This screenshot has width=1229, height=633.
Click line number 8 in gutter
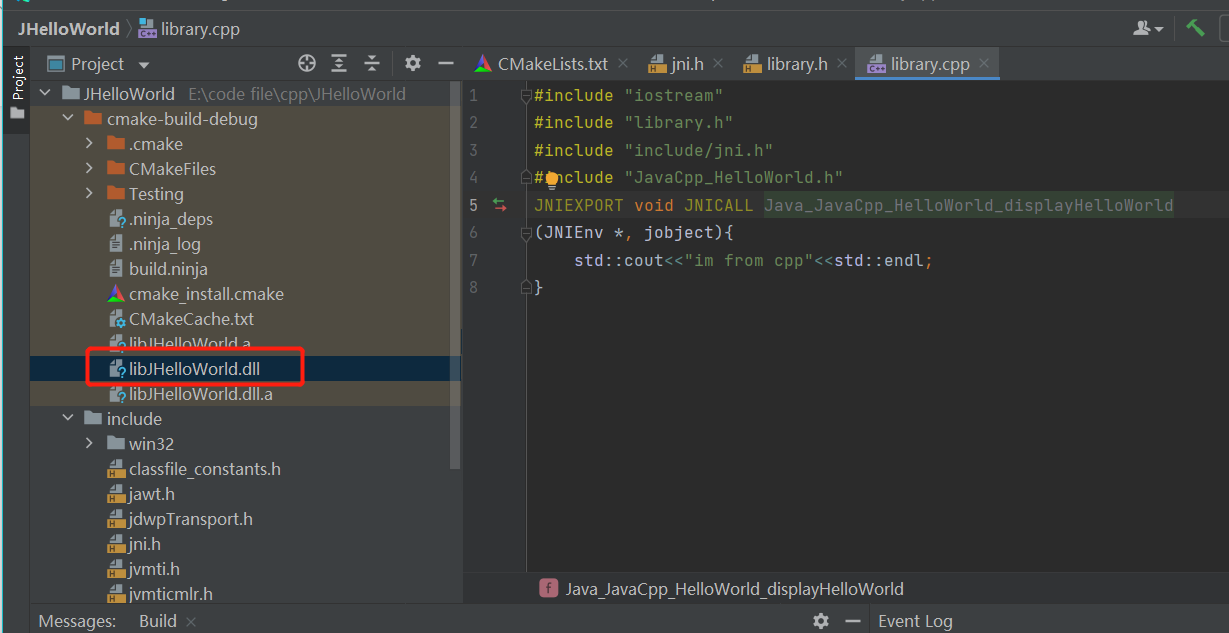coord(474,287)
